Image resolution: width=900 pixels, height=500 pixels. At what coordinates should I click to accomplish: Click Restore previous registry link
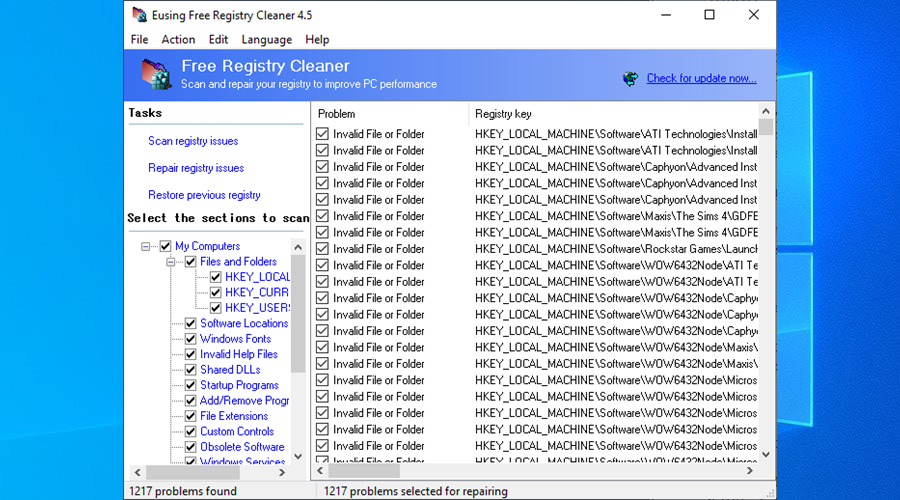pos(204,195)
